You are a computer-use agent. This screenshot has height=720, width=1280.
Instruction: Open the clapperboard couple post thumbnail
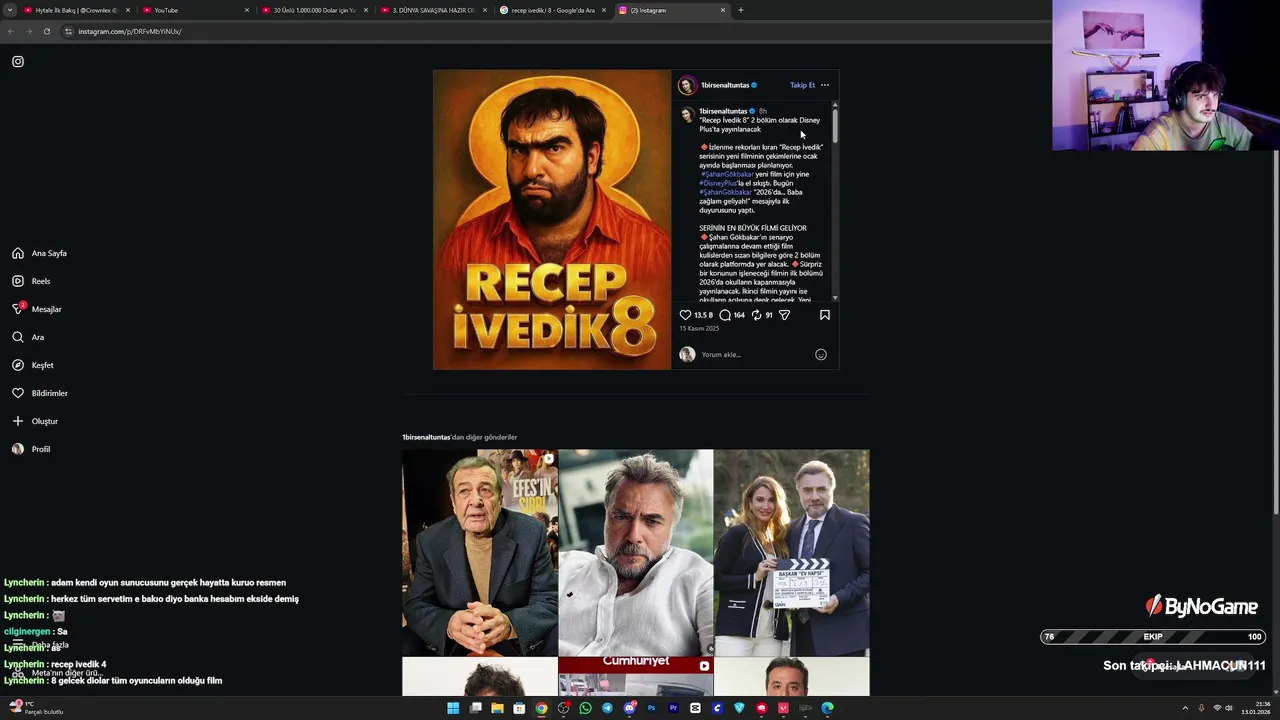tap(792, 552)
